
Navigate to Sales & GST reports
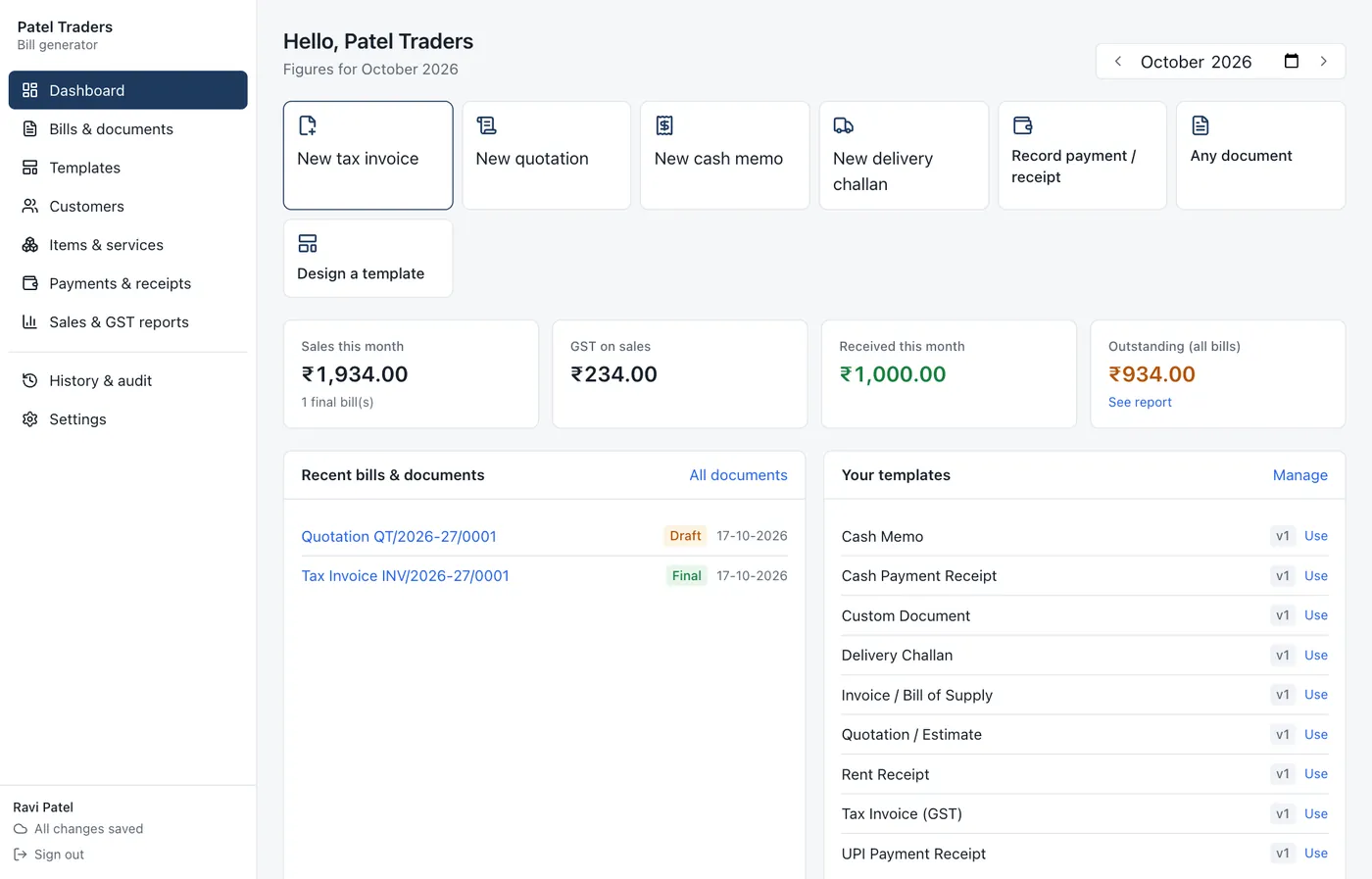click(x=128, y=322)
